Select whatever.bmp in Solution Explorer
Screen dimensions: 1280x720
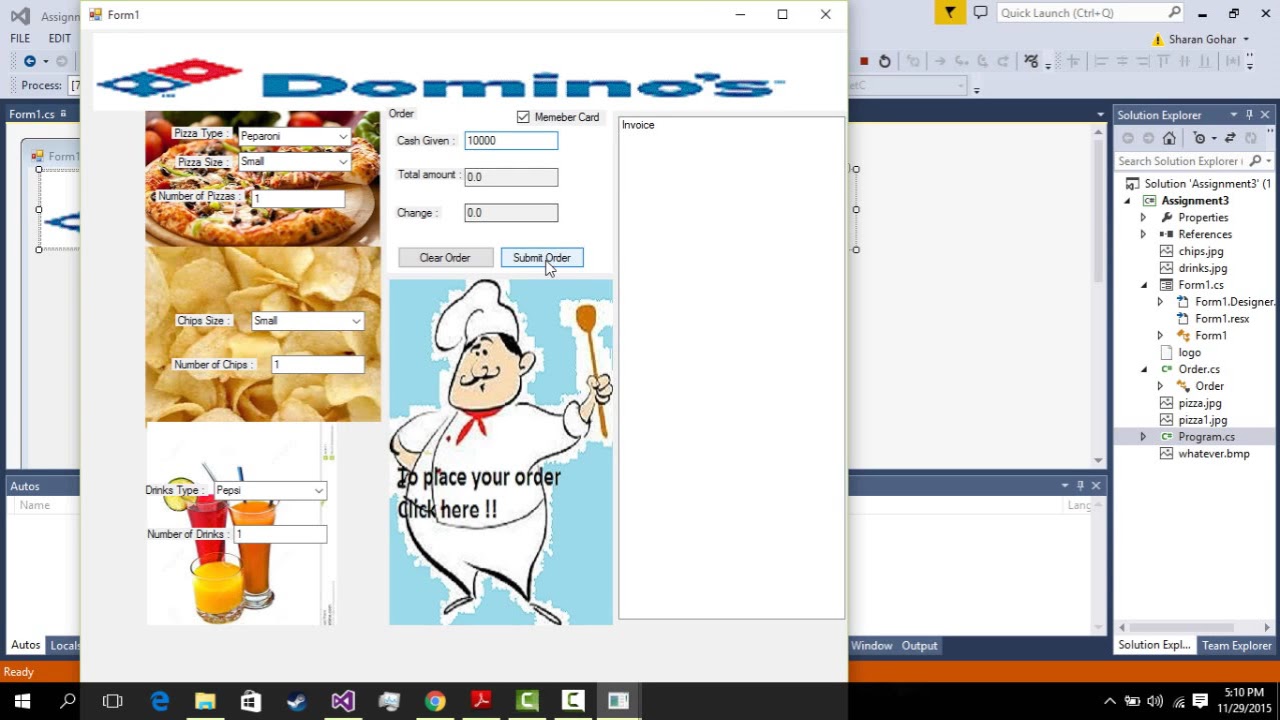click(x=1213, y=454)
